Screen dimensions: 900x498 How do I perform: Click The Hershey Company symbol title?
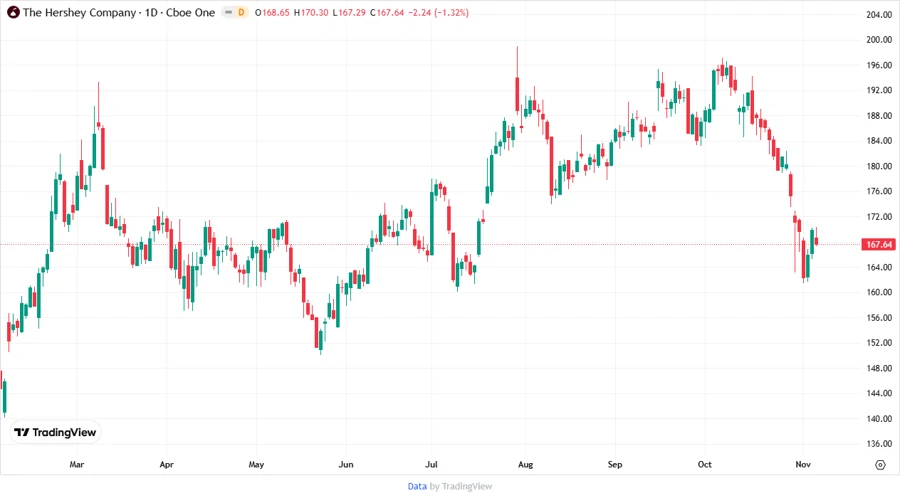[79, 12]
